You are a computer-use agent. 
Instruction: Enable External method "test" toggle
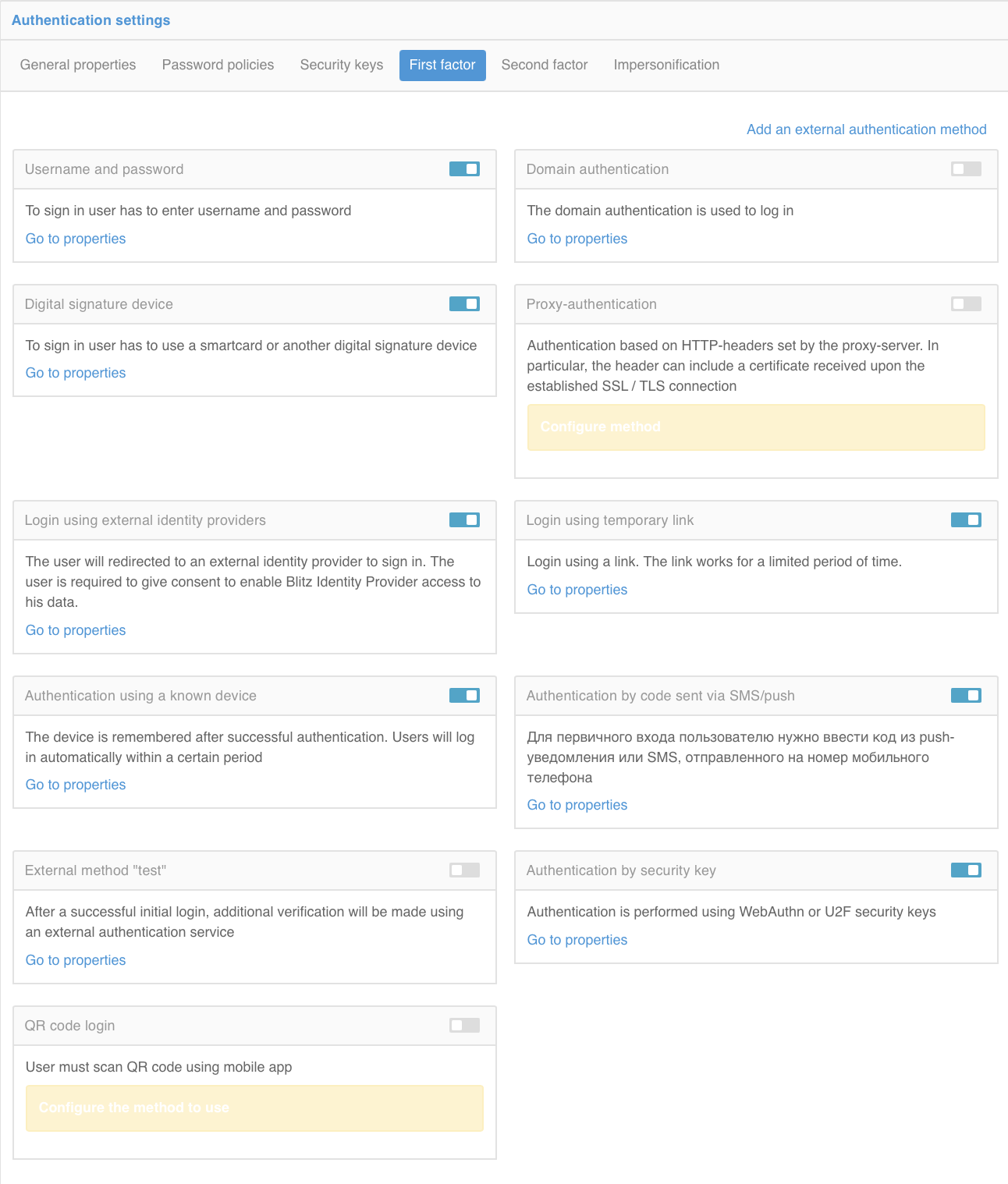464,870
